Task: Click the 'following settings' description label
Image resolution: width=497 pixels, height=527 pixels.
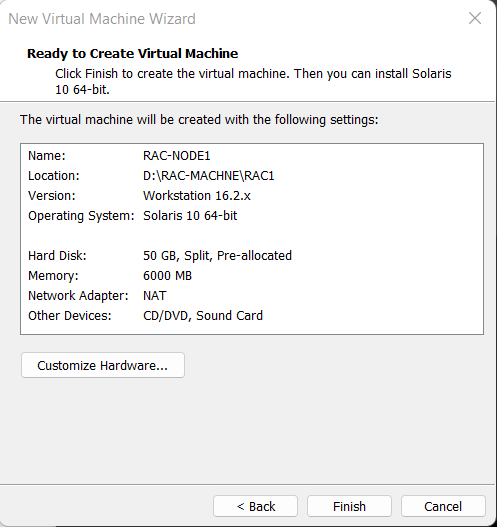Action: (199, 120)
